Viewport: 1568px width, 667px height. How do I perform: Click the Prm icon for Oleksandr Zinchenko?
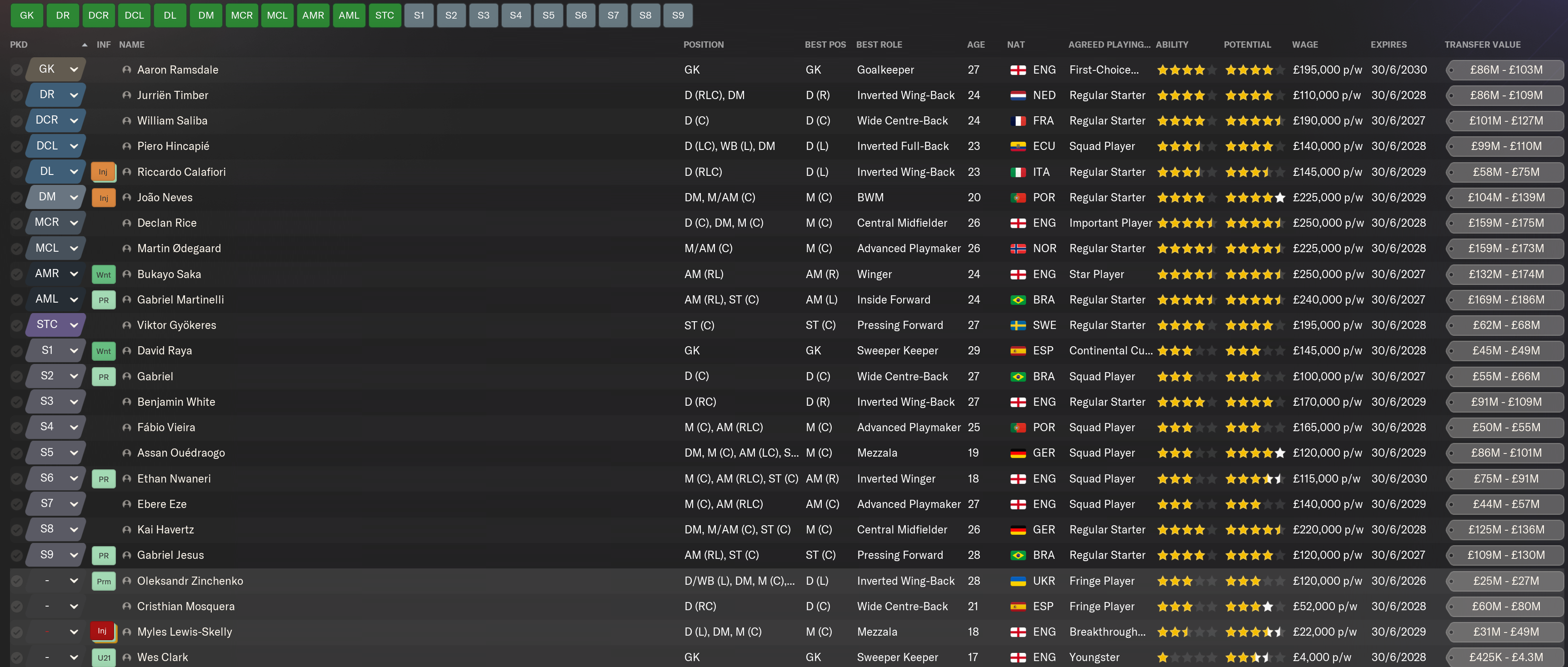(x=104, y=581)
